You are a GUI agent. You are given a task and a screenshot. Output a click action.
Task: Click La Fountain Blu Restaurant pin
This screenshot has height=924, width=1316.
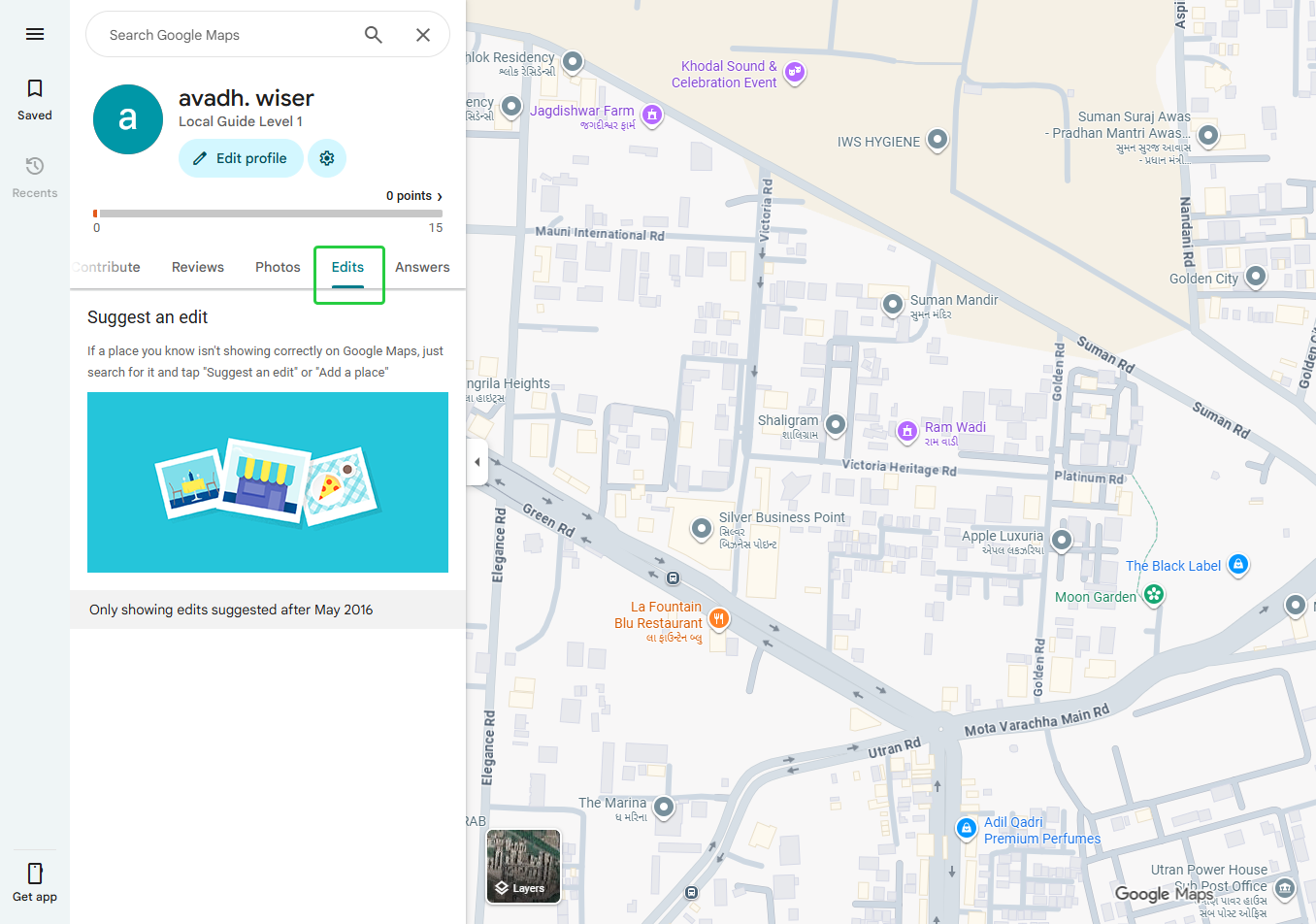pyautogui.click(x=718, y=618)
